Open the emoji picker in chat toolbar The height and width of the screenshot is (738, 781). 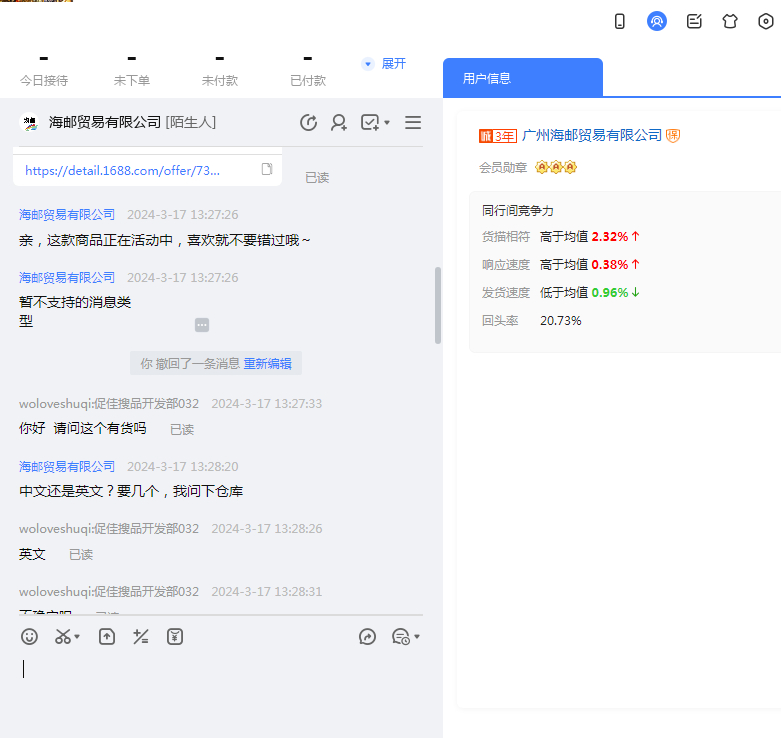click(30, 636)
